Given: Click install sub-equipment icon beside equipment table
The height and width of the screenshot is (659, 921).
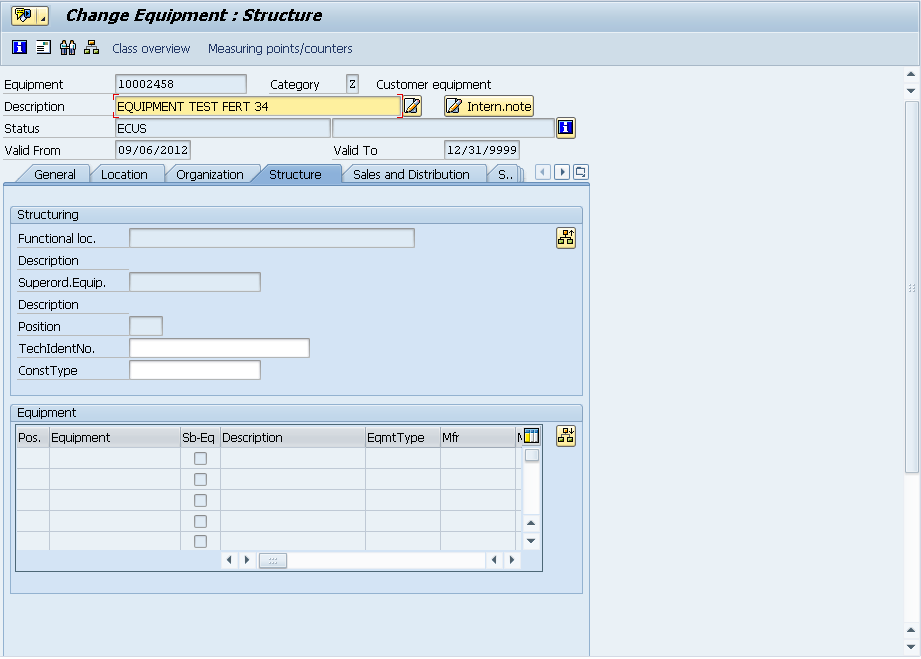Looking at the screenshot, I should coord(566,436).
